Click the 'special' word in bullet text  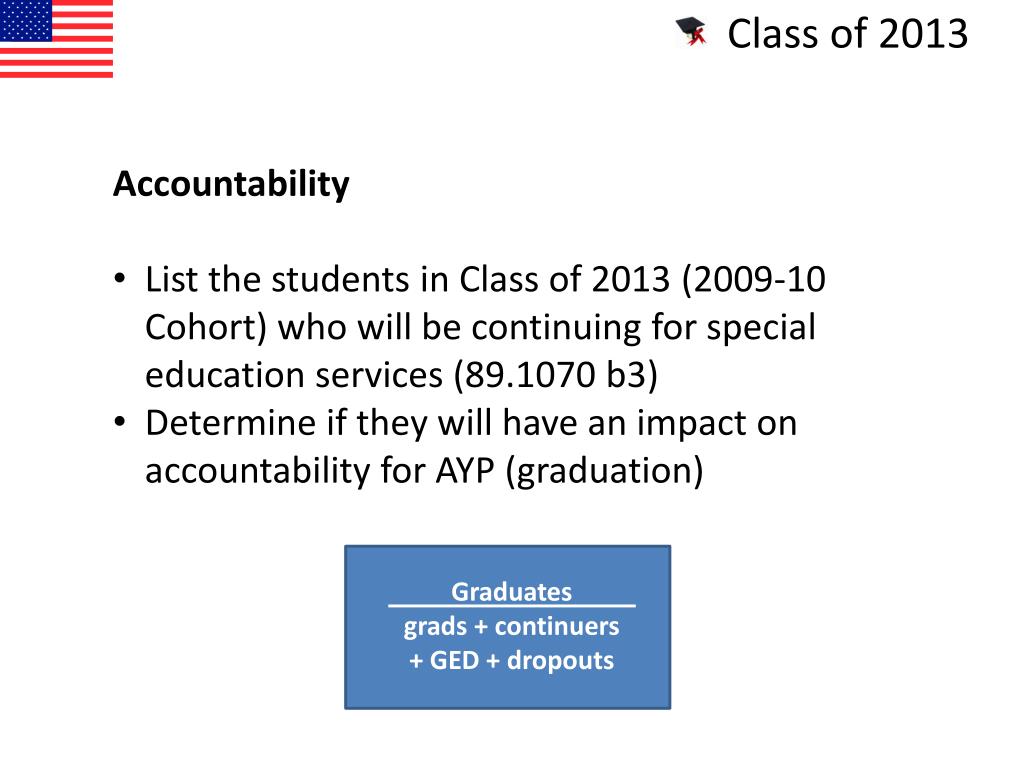pyautogui.click(x=761, y=328)
